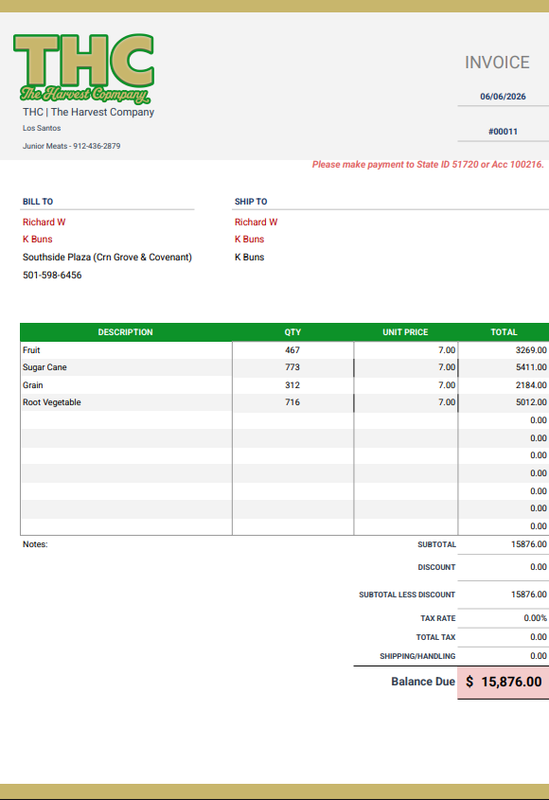
Task: Click the SHIPPING/HANDLING label
Action: 417,656
